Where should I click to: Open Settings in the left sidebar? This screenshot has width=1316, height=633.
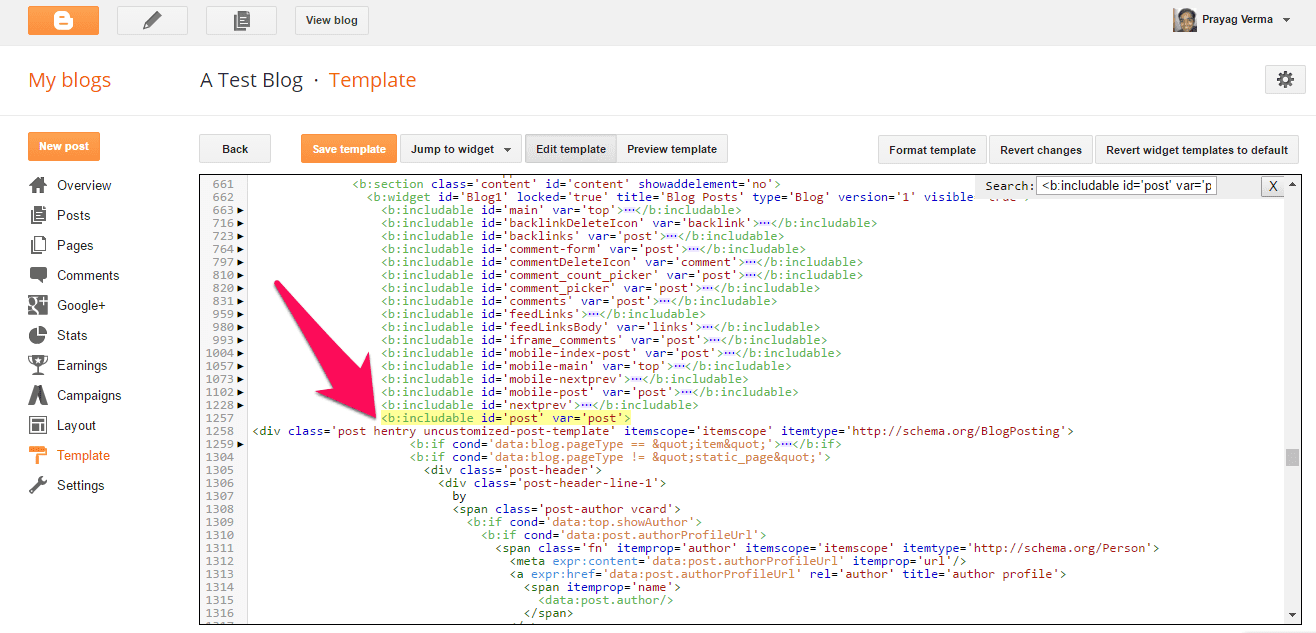coord(80,485)
